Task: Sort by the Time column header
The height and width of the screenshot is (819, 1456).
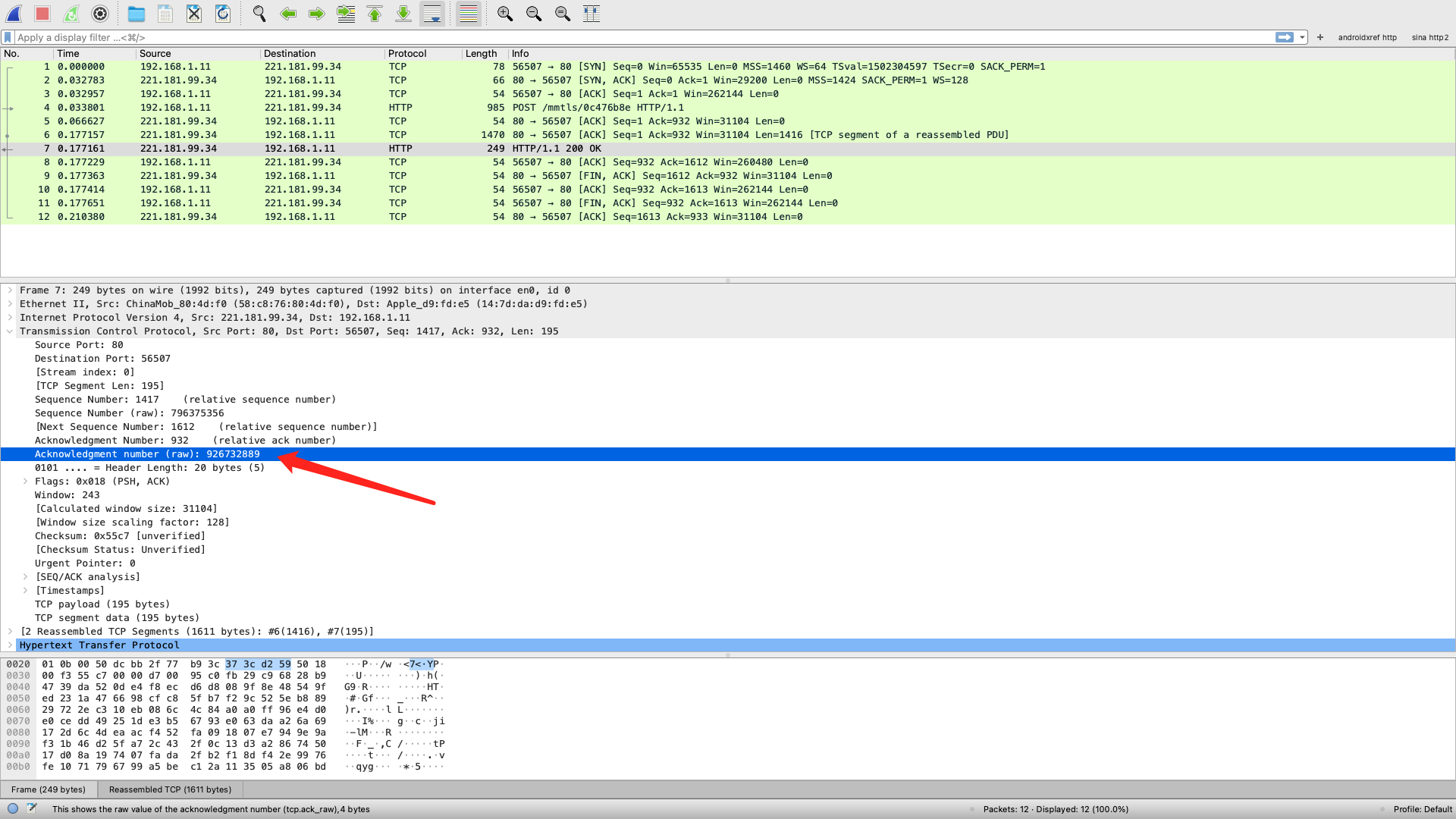Action: click(95, 54)
